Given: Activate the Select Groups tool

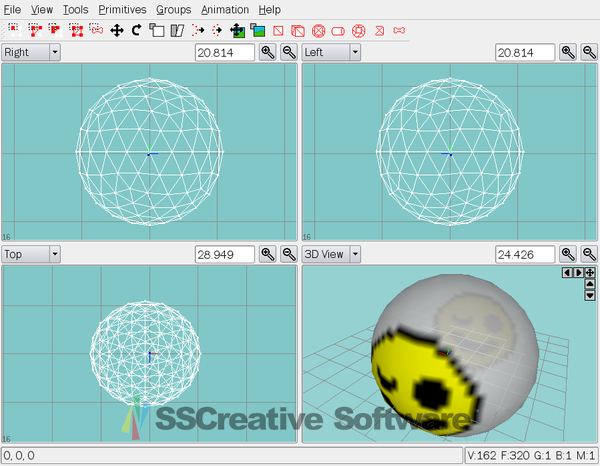Looking at the screenshot, I should tap(76, 30).
